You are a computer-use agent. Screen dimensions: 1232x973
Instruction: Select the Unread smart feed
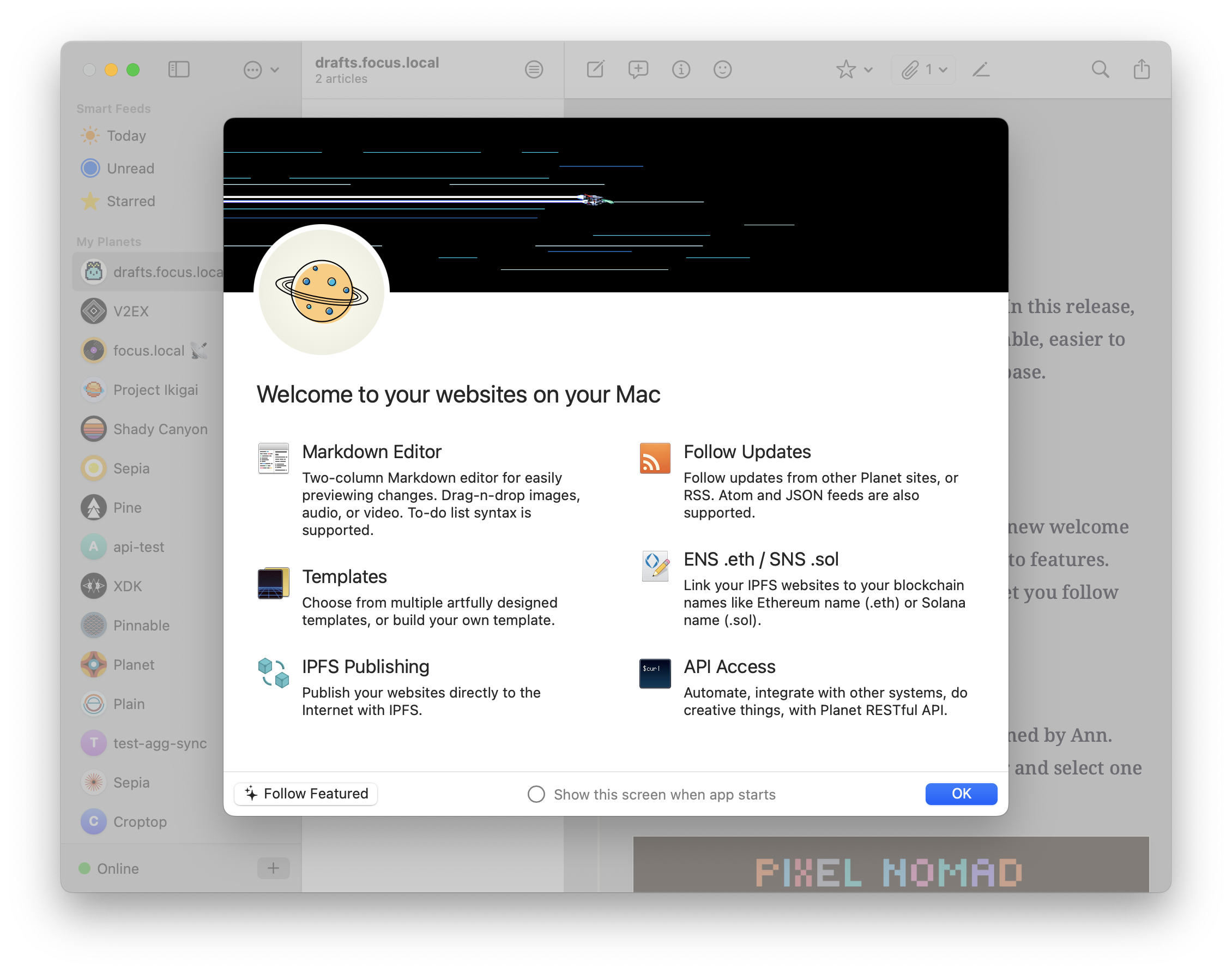(130, 168)
